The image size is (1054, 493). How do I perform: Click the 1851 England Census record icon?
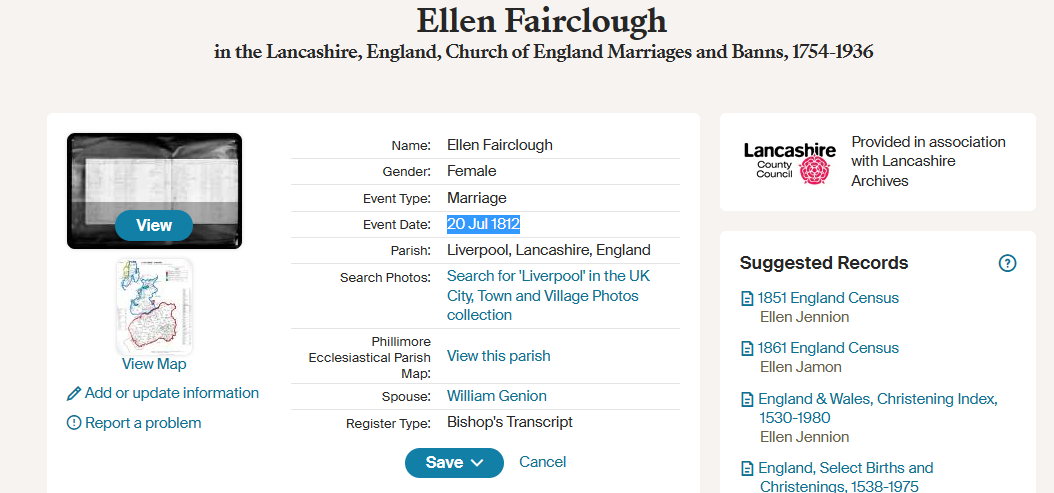tap(747, 298)
